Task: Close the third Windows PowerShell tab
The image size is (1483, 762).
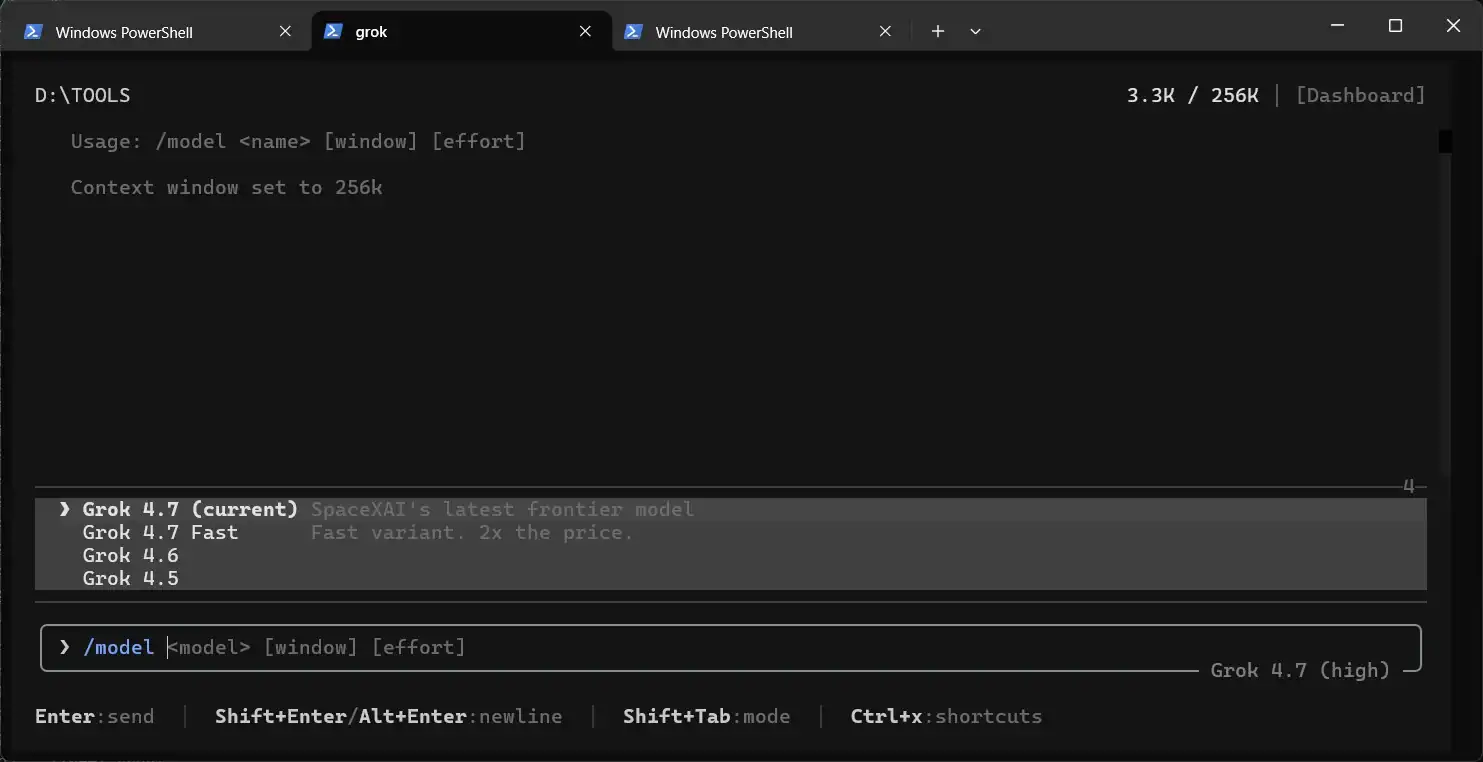Action: tap(885, 32)
